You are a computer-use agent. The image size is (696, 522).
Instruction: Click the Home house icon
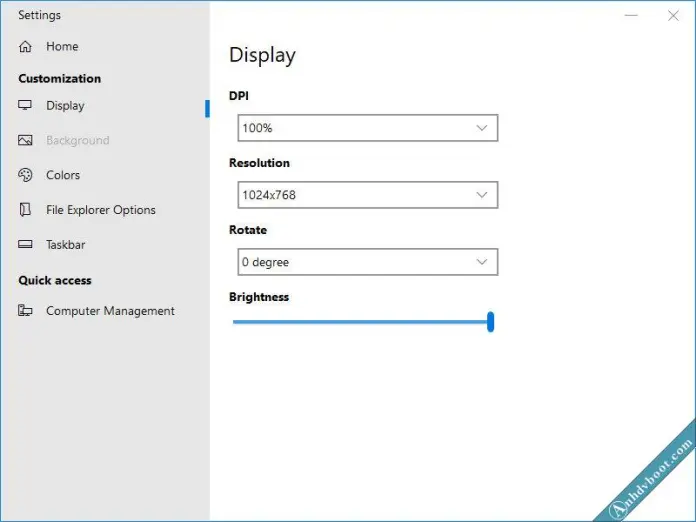pos(25,46)
